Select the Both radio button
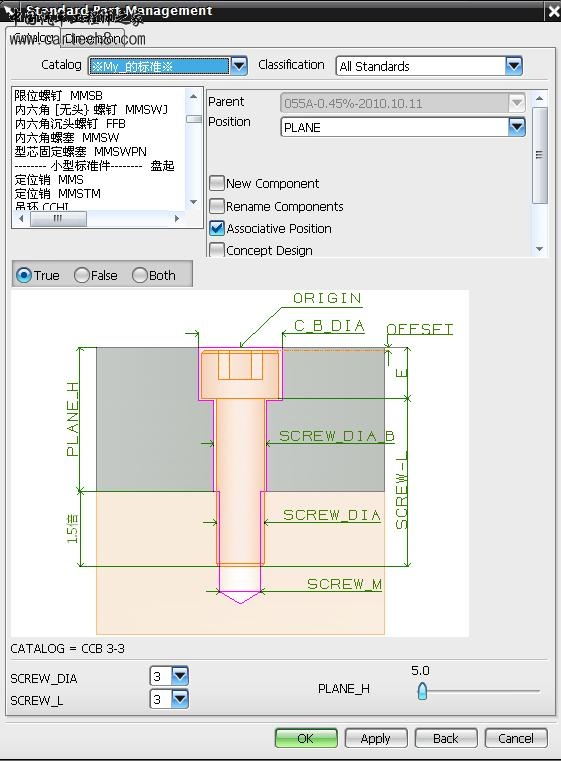The height and width of the screenshot is (761, 561). click(x=140, y=275)
